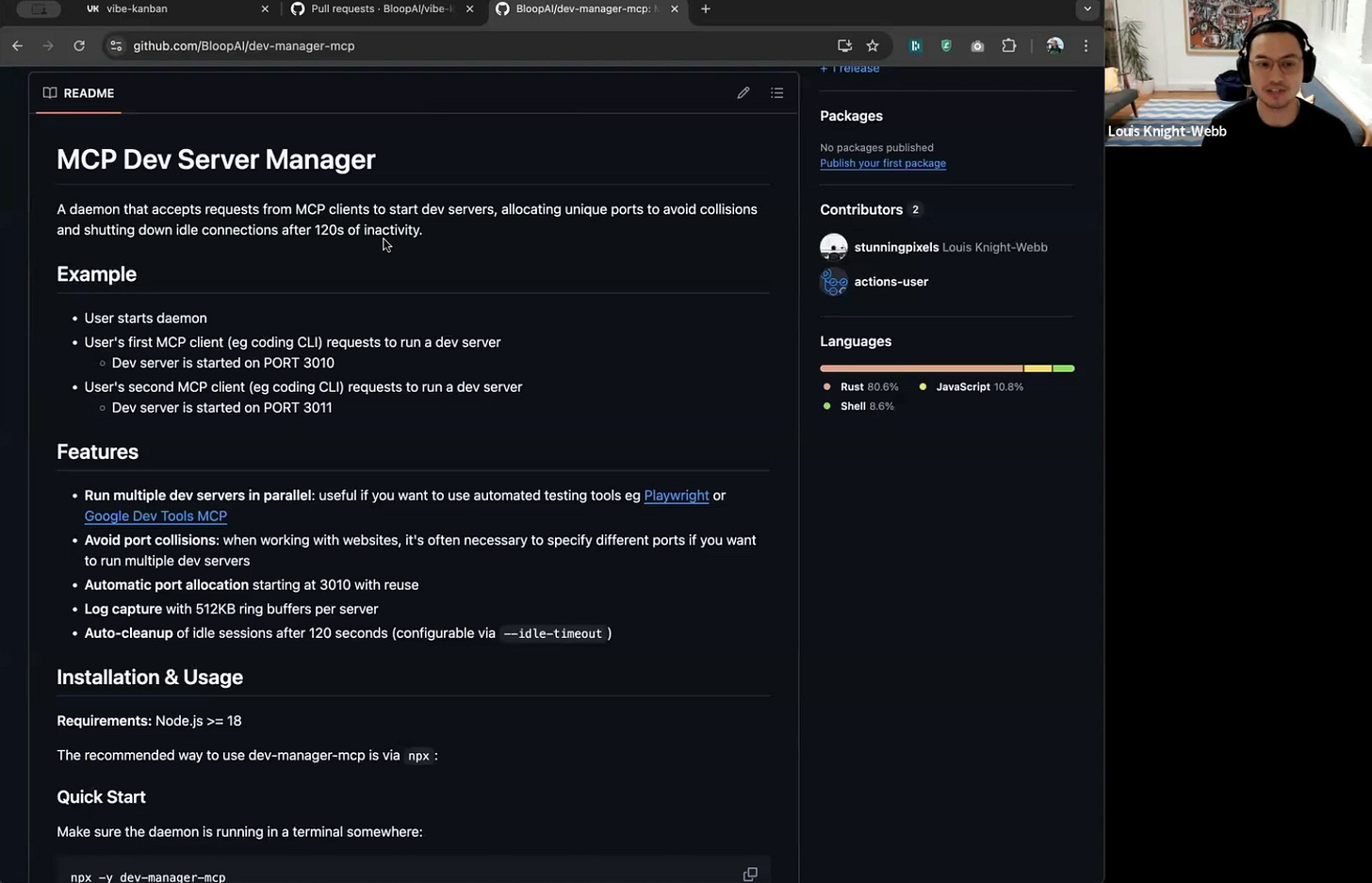Open README outline list icon

776,92
